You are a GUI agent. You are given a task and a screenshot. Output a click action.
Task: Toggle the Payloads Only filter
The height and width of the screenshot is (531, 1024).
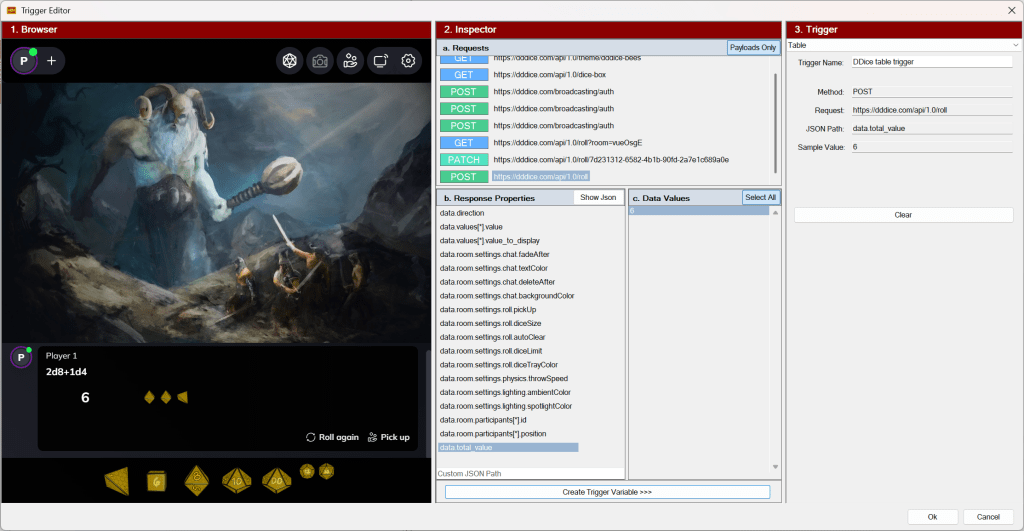752,47
